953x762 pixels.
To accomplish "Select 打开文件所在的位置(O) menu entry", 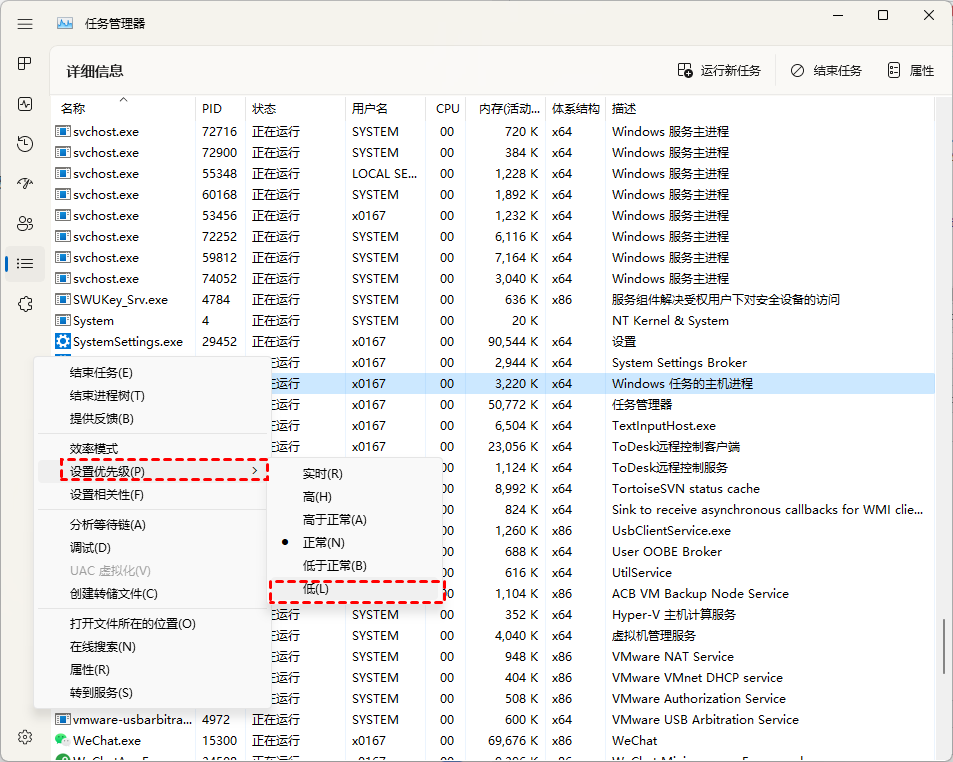I will coord(132,624).
